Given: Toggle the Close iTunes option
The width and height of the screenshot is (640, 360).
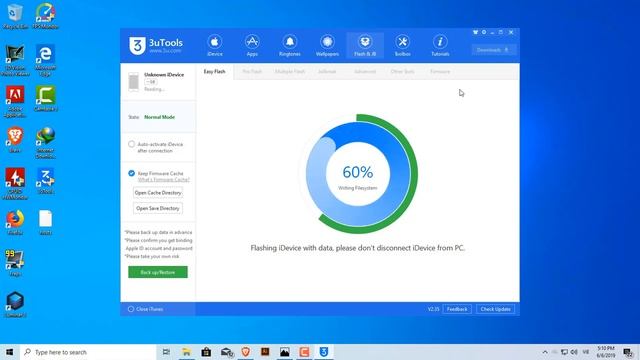Looking at the screenshot, I should pyautogui.click(x=131, y=309).
